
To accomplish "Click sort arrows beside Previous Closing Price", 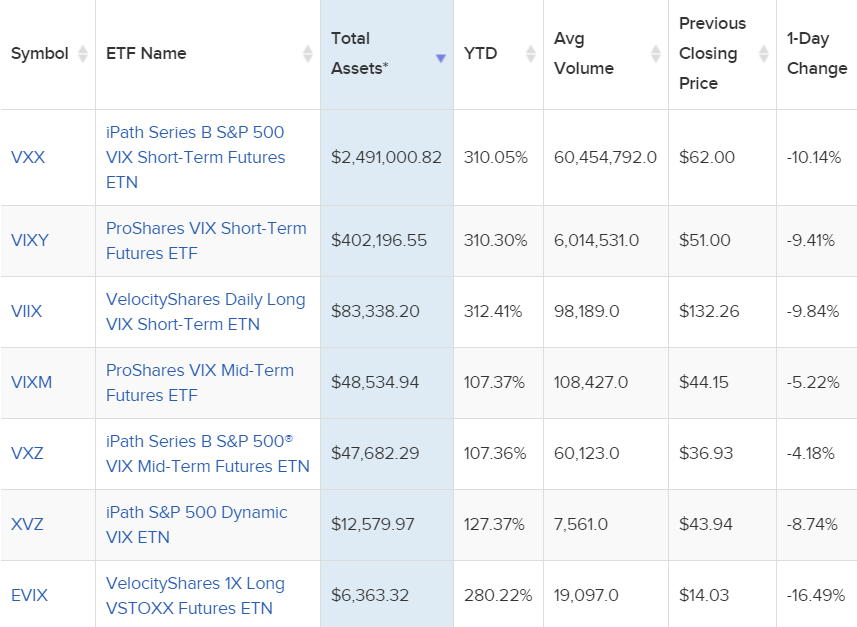I will [763, 54].
